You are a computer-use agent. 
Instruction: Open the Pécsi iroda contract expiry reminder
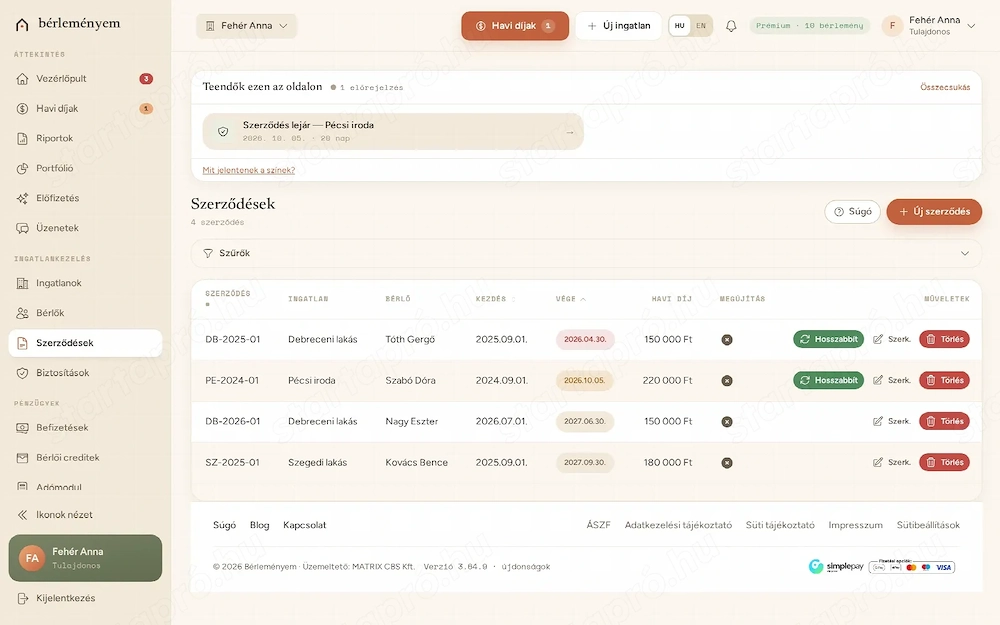[x=393, y=131]
